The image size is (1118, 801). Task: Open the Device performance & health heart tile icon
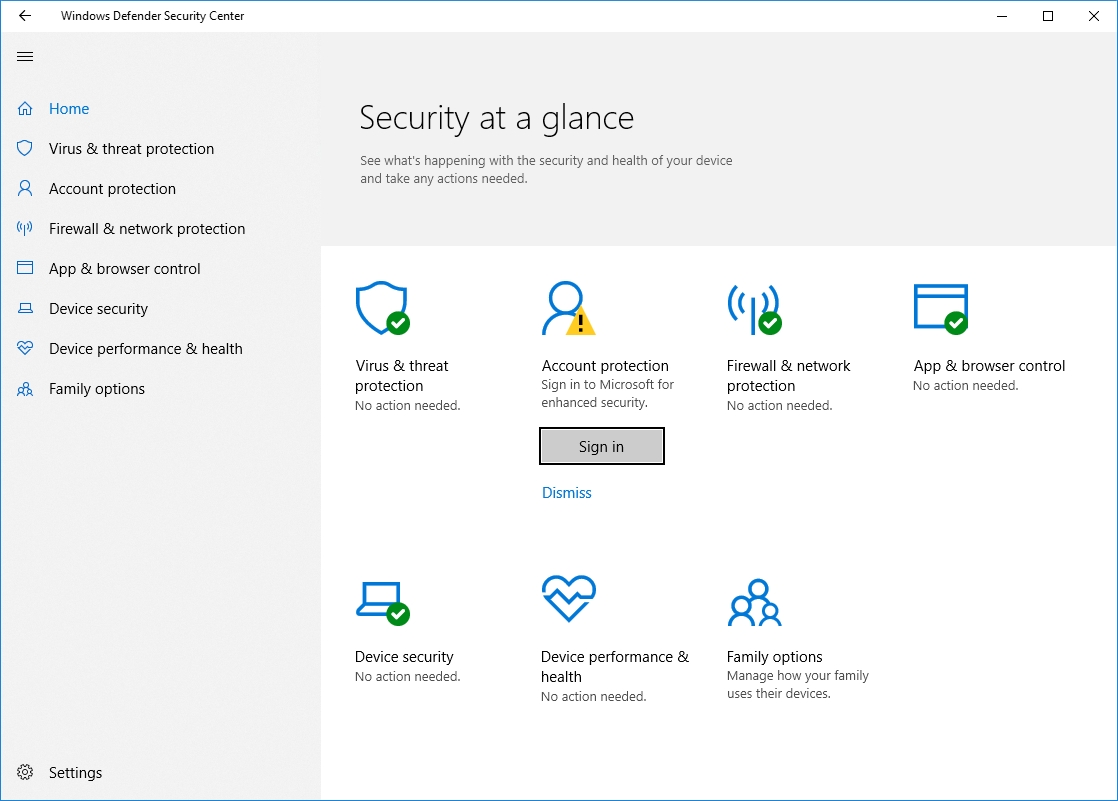point(568,598)
